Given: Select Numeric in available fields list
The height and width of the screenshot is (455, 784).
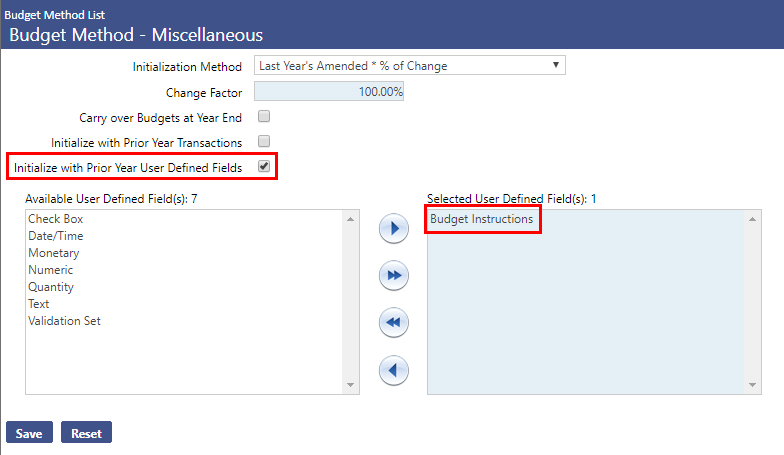Looking at the screenshot, I should click(51, 270).
